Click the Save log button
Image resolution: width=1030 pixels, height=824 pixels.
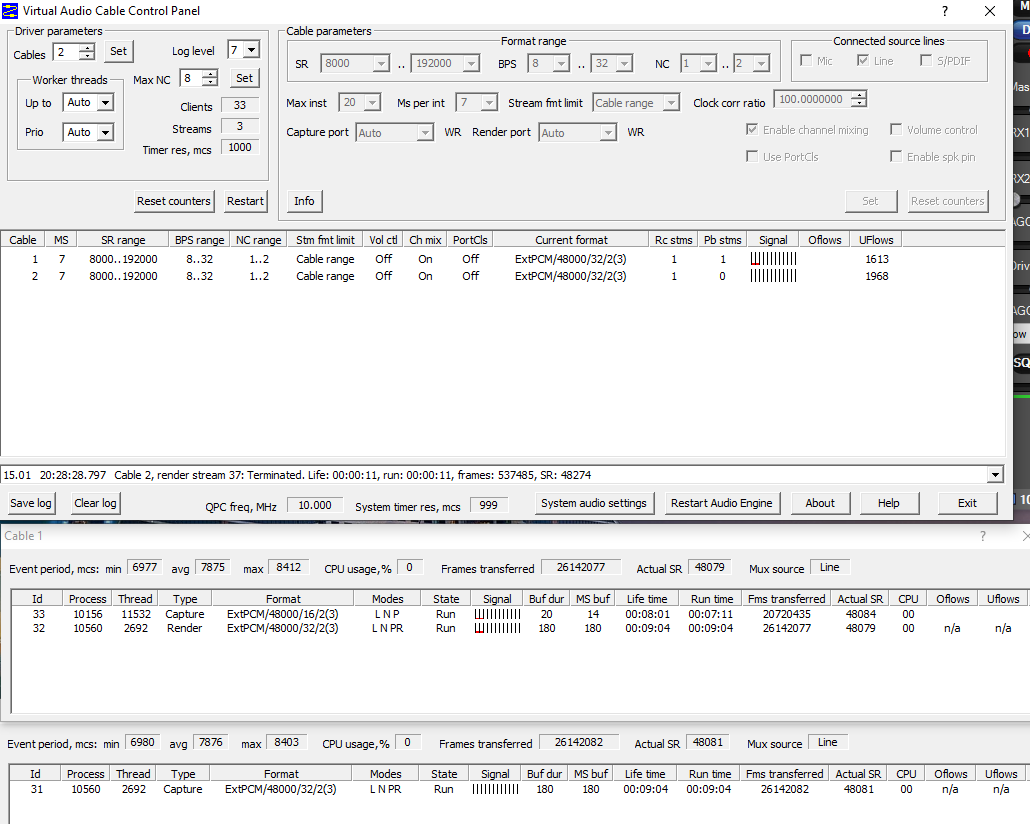pyautogui.click(x=31, y=503)
